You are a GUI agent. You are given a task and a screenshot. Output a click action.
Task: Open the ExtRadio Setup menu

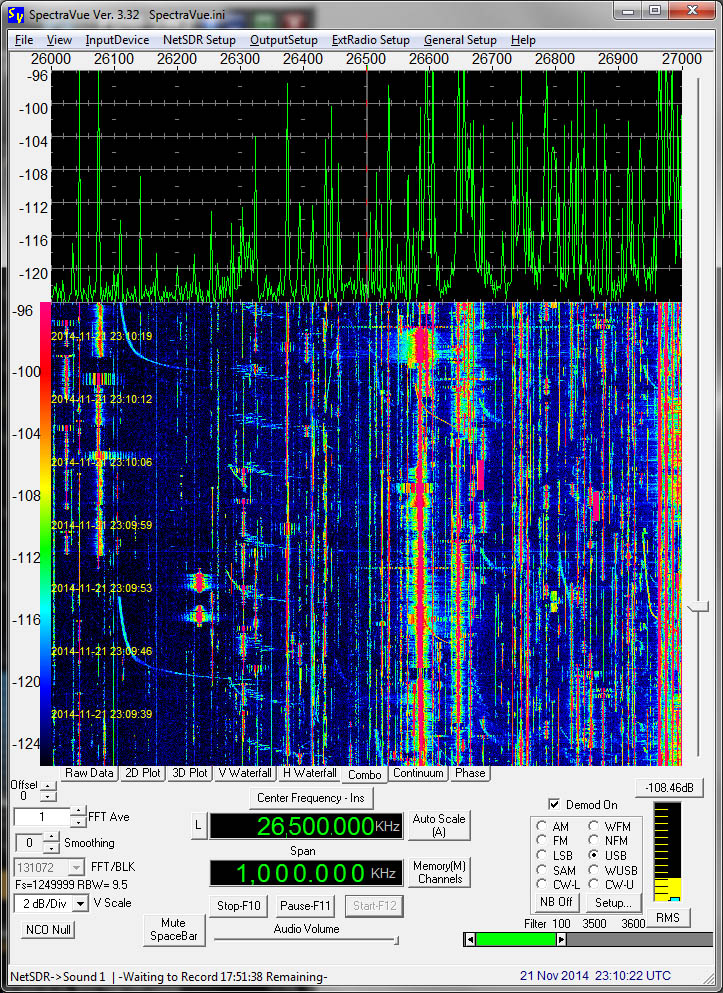pos(370,40)
